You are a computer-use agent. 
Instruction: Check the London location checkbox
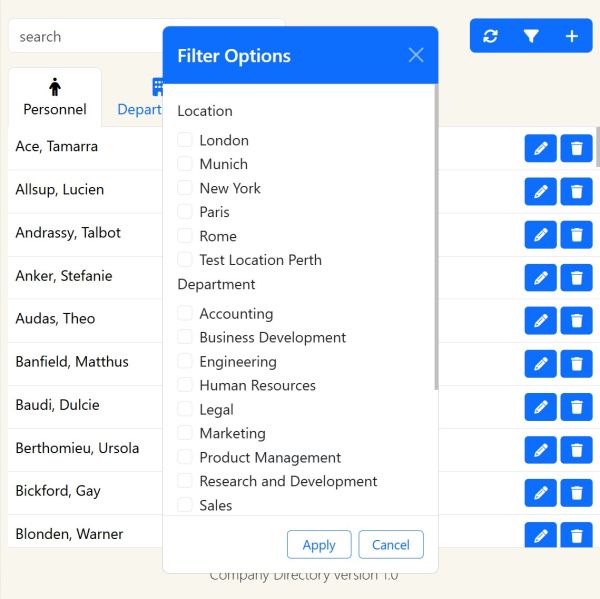coord(185,140)
